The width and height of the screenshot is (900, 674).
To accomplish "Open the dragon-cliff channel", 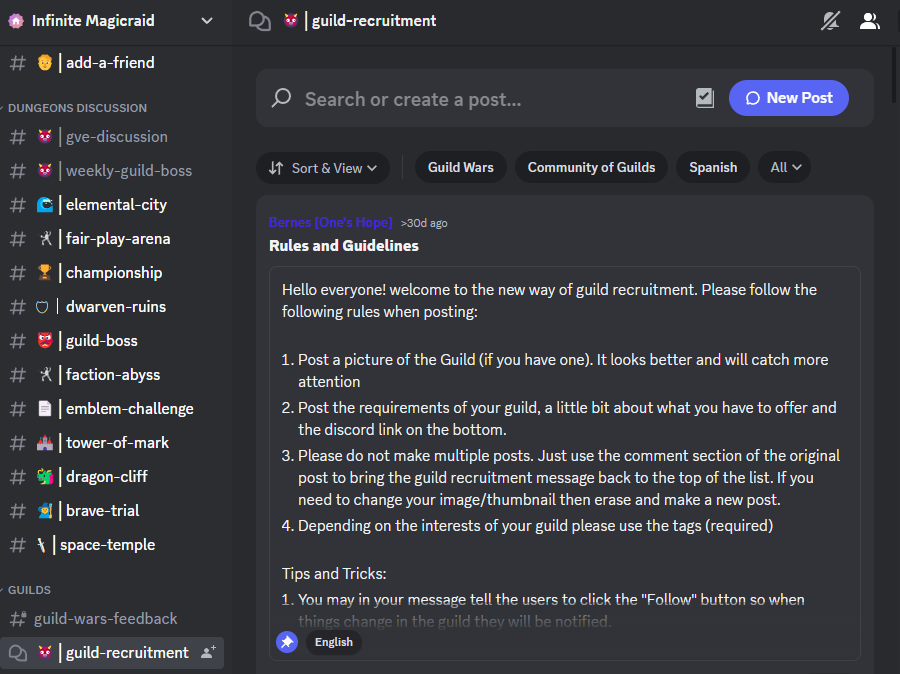I will click(106, 476).
